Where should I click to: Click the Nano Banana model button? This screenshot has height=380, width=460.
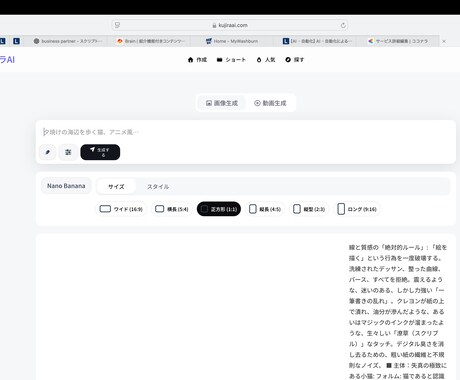point(66,186)
